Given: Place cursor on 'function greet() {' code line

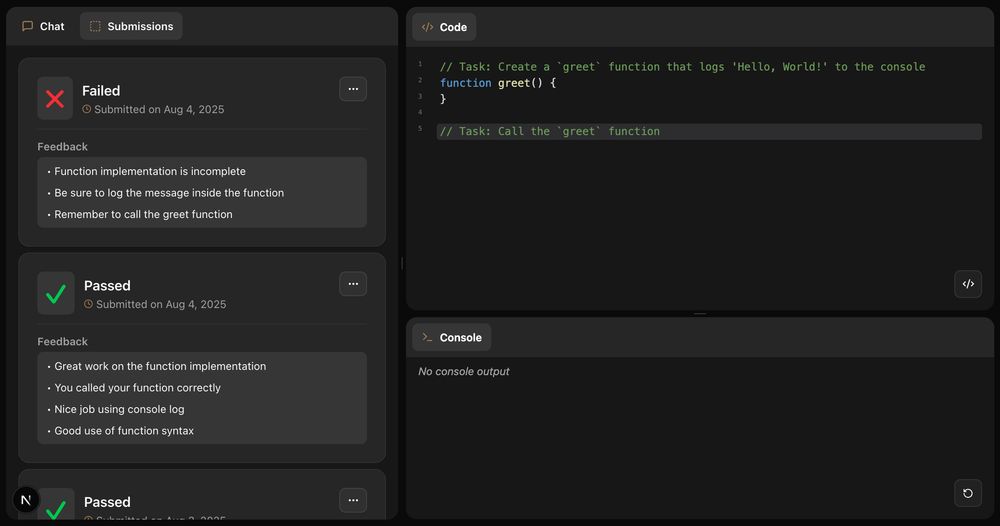Looking at the screenshot, I should click(497, 83).
